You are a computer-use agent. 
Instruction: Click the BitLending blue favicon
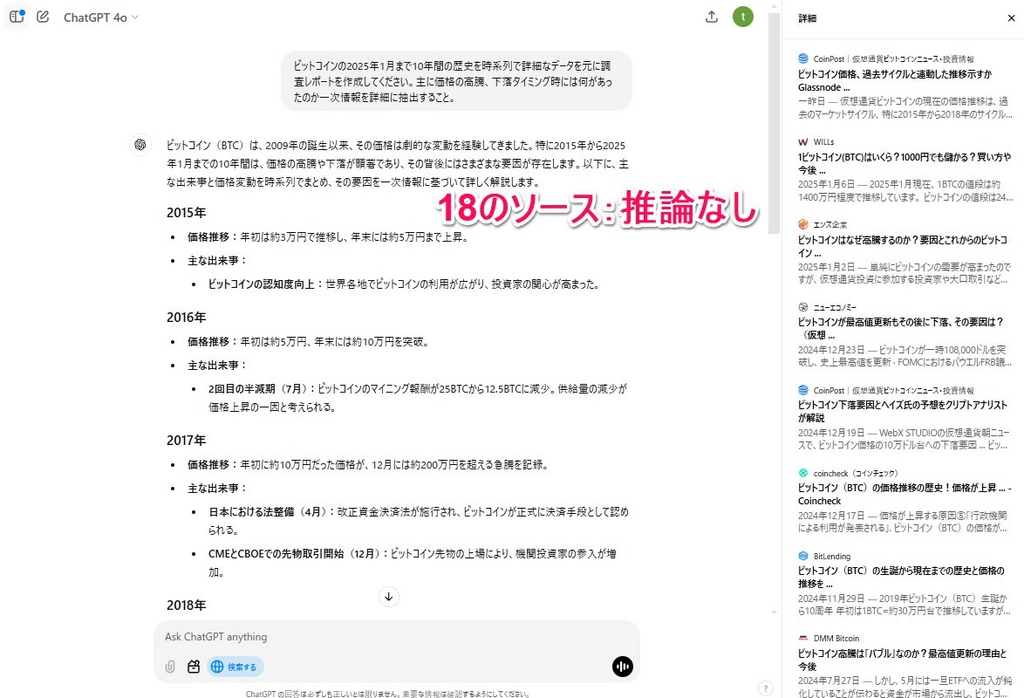pos(803,556)
